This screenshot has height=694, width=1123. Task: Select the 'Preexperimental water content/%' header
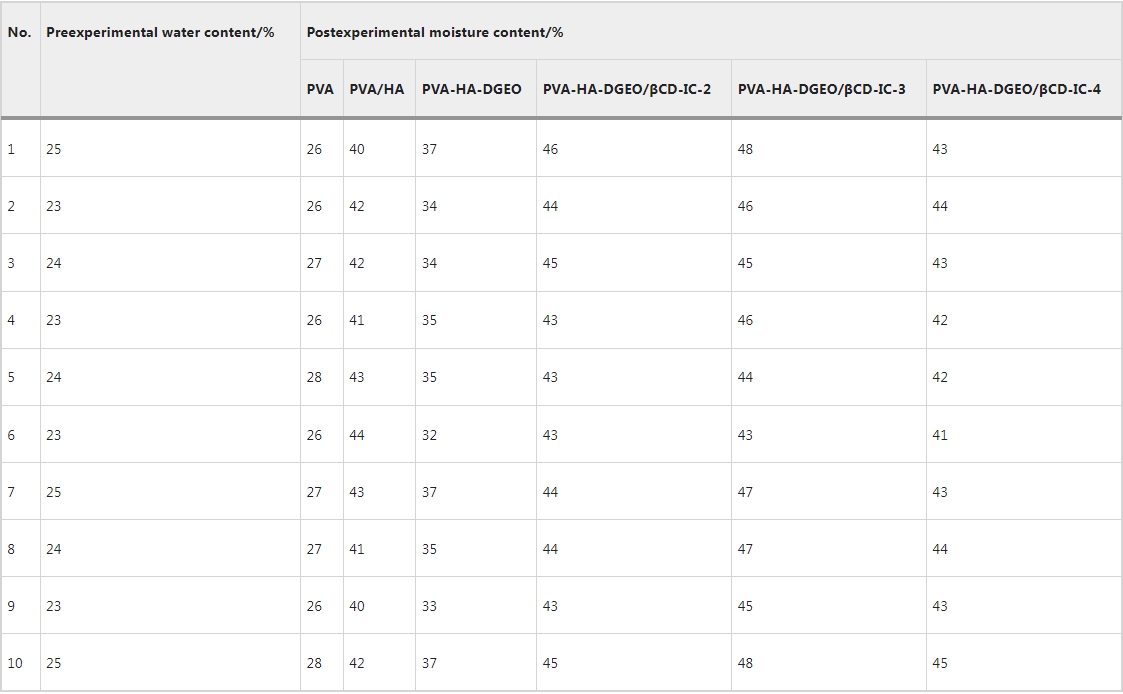160,32
